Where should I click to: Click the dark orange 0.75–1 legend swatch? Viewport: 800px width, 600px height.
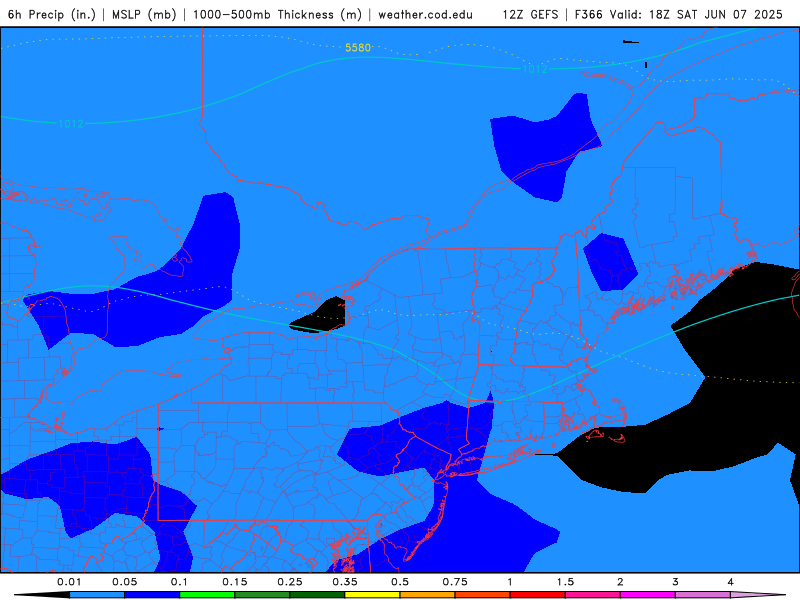pyautogui.click(x=483, y=595)
